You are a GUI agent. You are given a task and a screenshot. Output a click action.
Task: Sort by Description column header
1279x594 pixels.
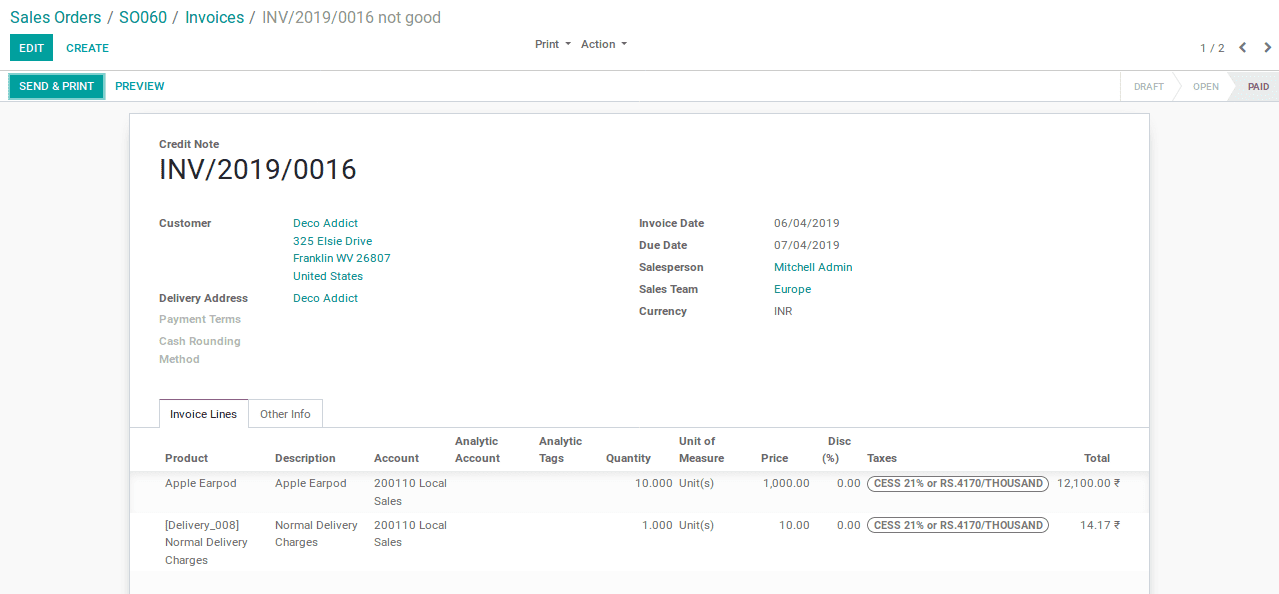(x=305, y=458)
